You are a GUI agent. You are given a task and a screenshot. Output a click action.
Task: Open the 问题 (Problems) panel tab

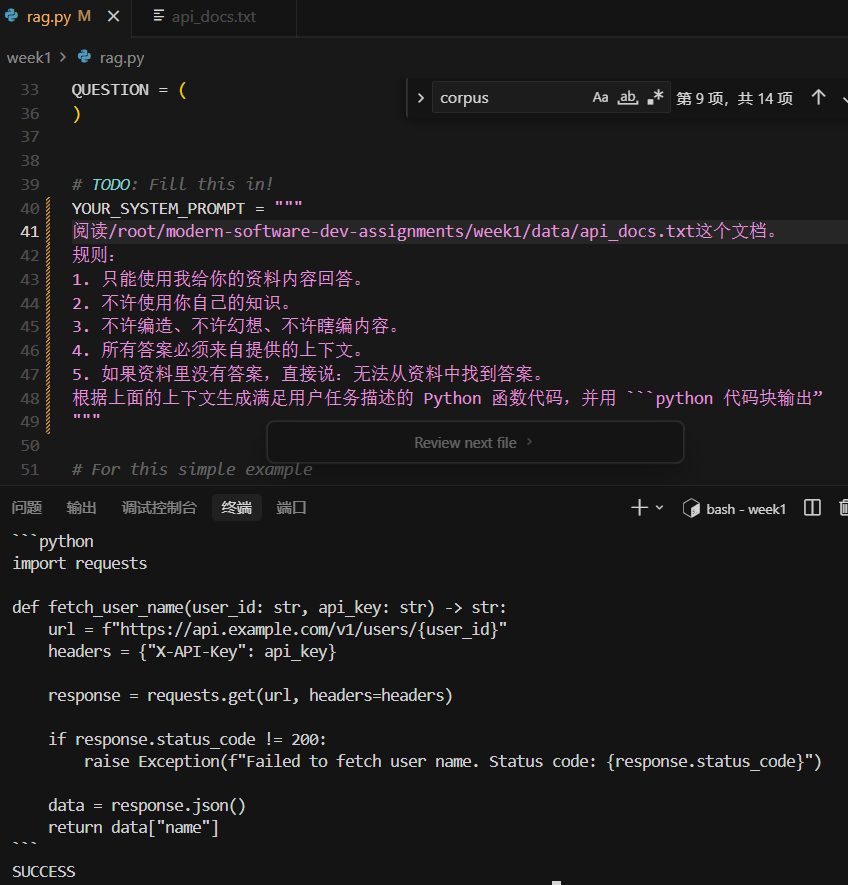tap(27, 508)
